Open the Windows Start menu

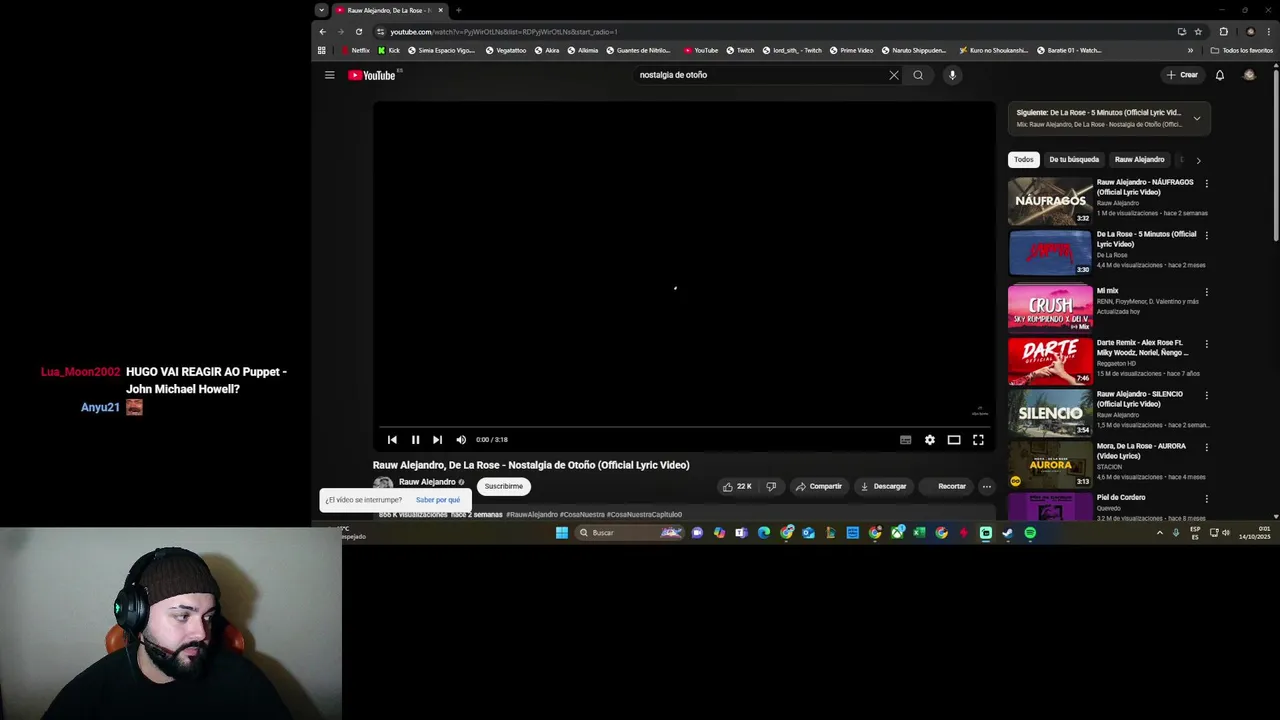coord(562,533)
